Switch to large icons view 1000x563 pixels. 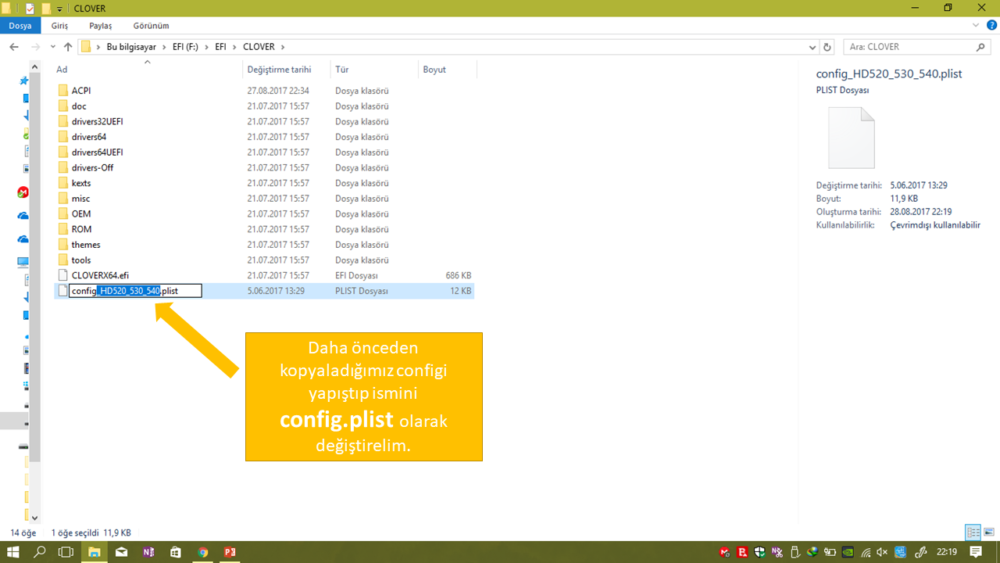pos(987,533)
